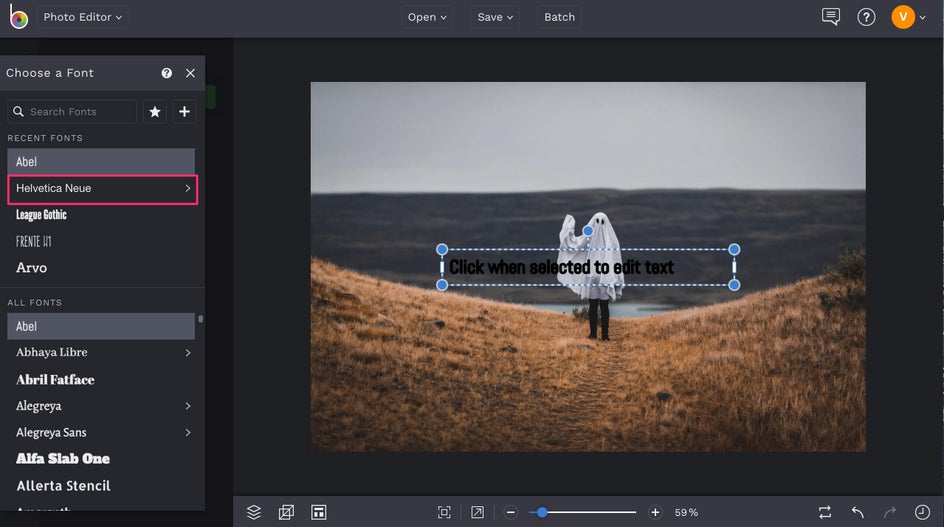Expand Abhaya Libre variants chevron
The height and width of the screenshot is (527, 944).
pos(188,353)
